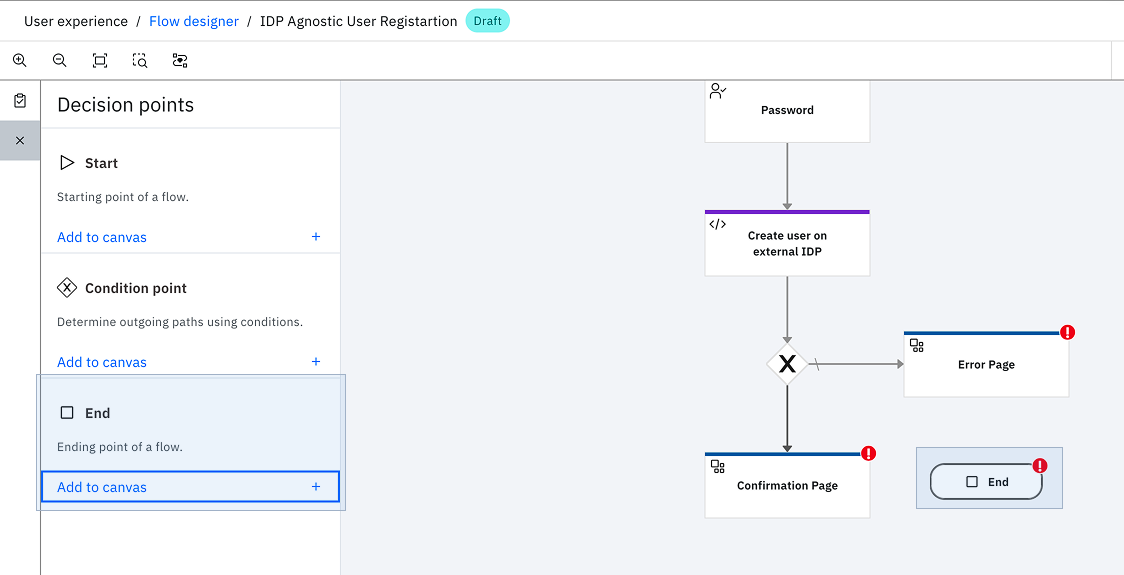
Task: Close the Decision points panel
Action: 20,141
